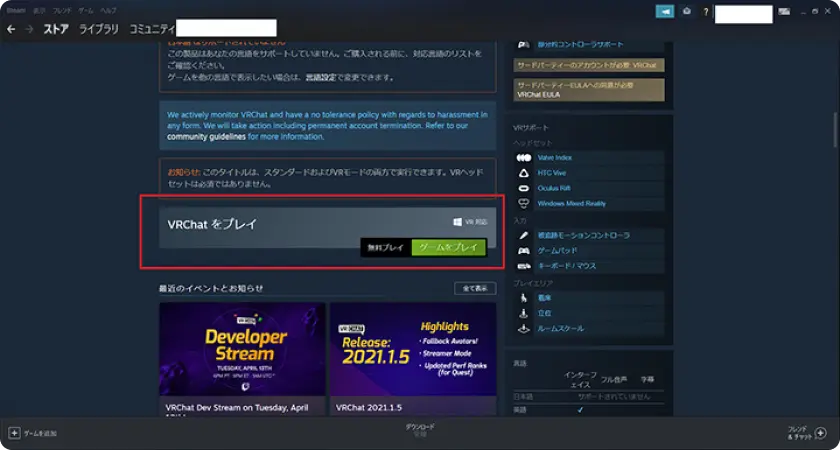
Task: Click the 無料プレイ label
Action: [386, 248]
